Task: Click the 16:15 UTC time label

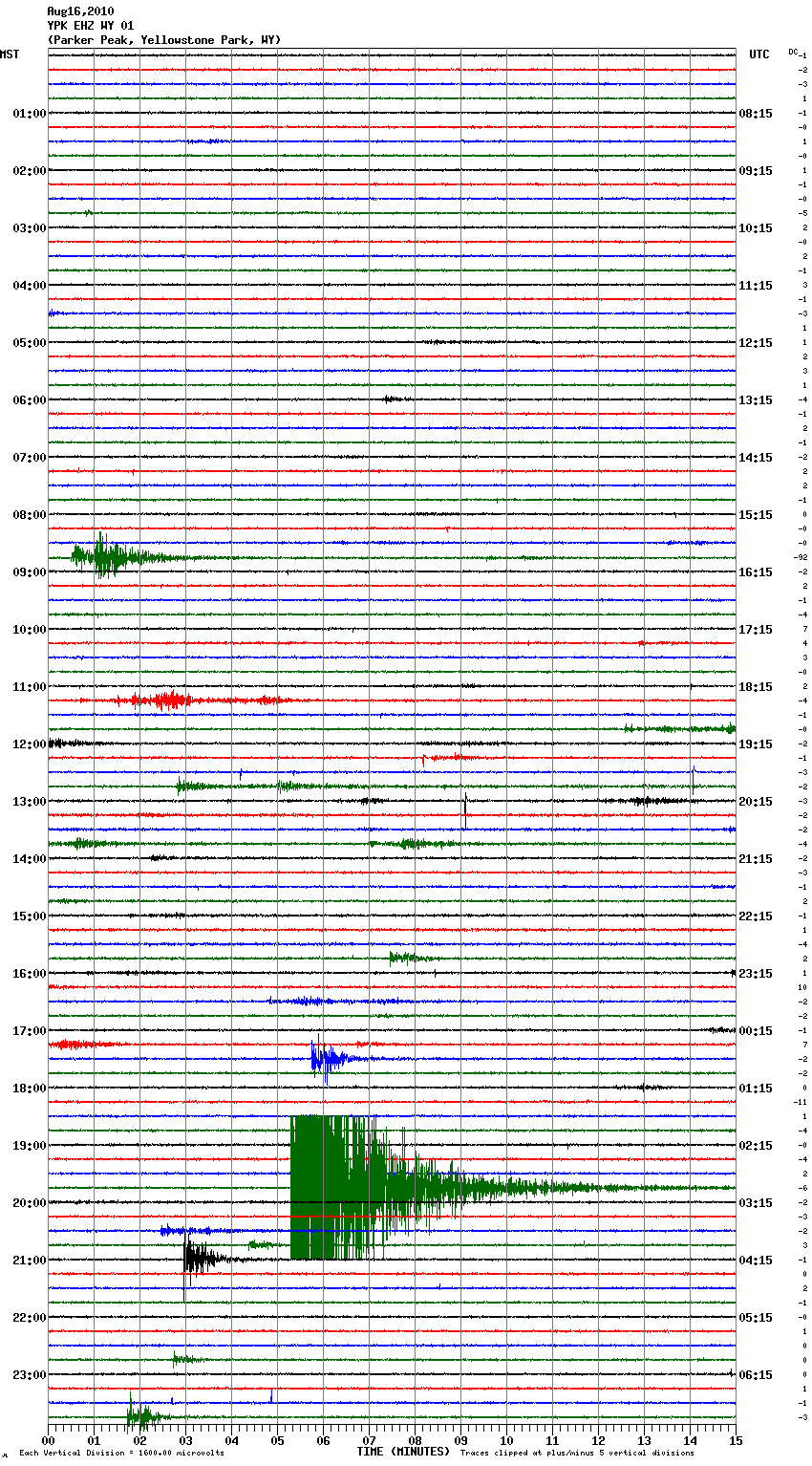Action: coord(756,572)
